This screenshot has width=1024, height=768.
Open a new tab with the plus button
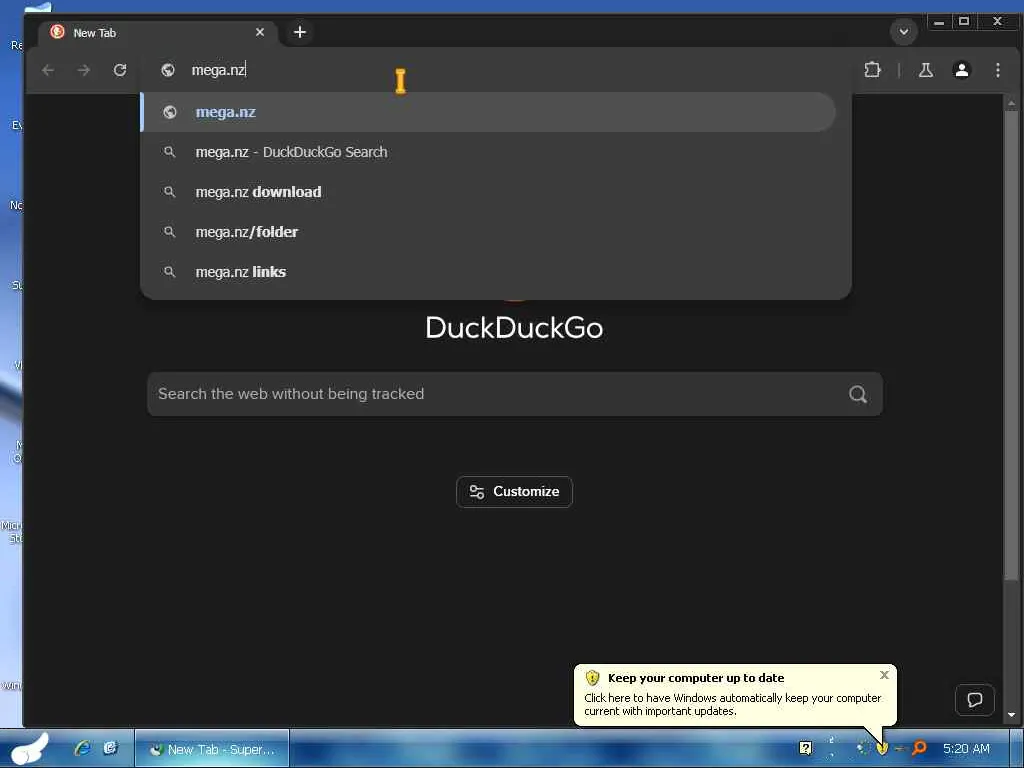pos(300,32)
